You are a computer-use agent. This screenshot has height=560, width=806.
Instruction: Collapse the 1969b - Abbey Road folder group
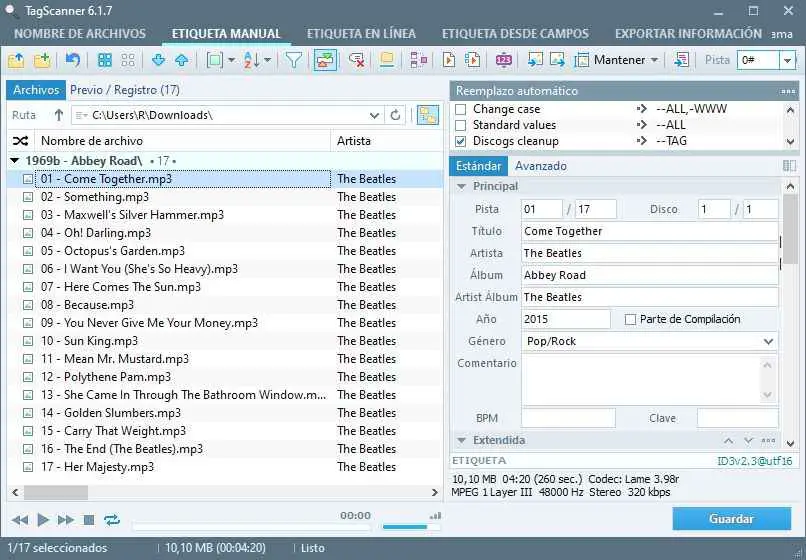coord(16,160)
